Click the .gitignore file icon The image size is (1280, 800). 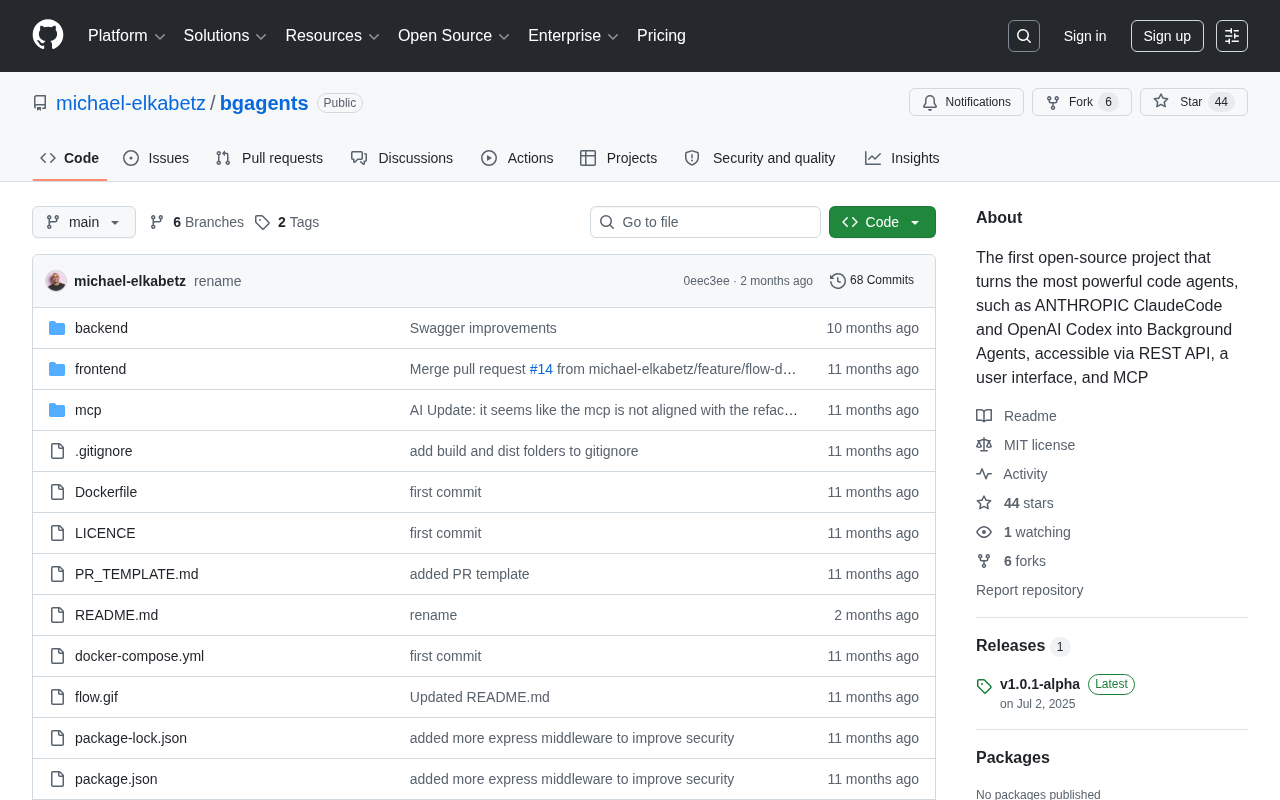[57, 451]
